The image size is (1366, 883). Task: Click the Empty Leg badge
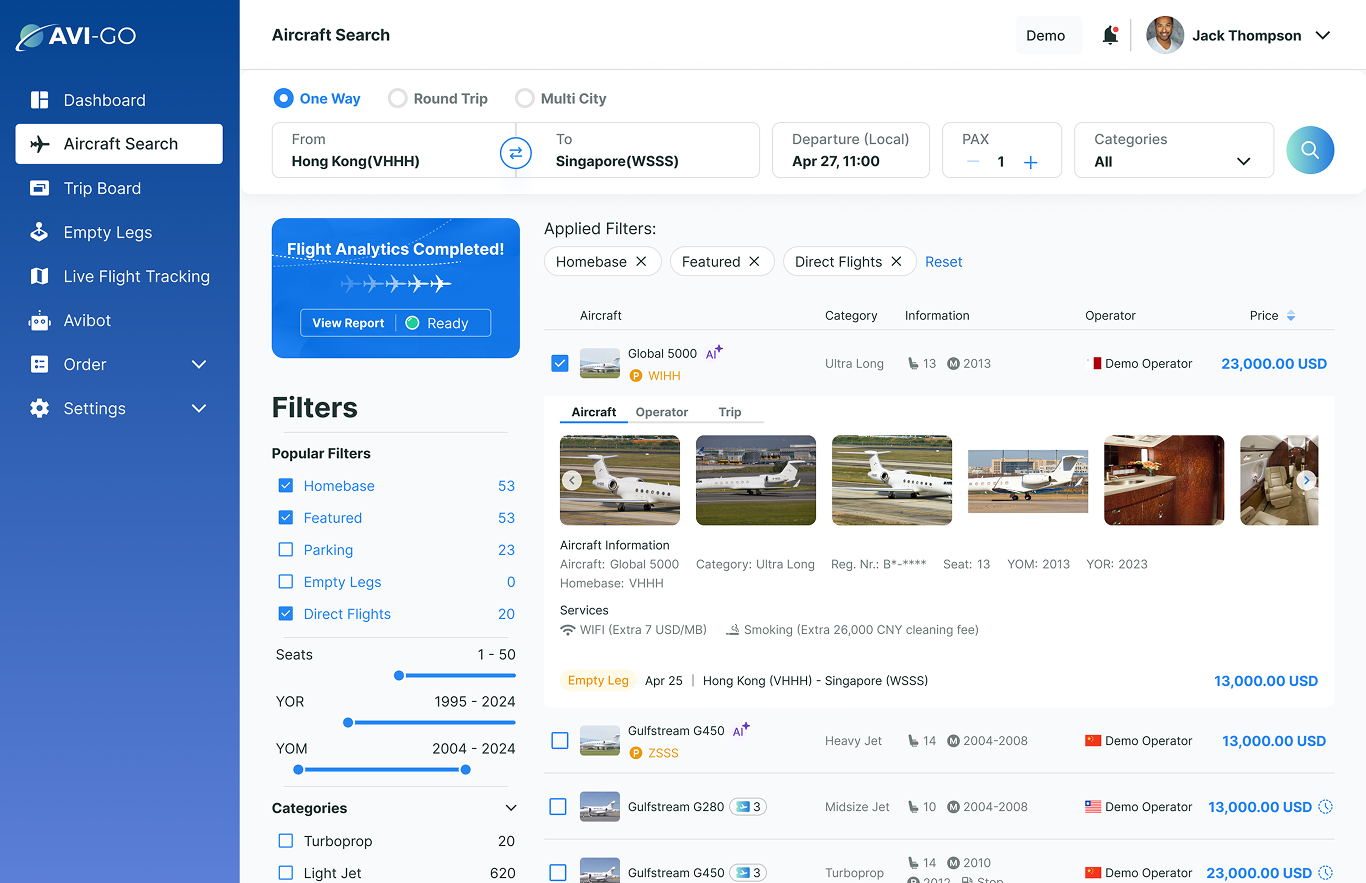pyautogui.click(x=598, y=680)
